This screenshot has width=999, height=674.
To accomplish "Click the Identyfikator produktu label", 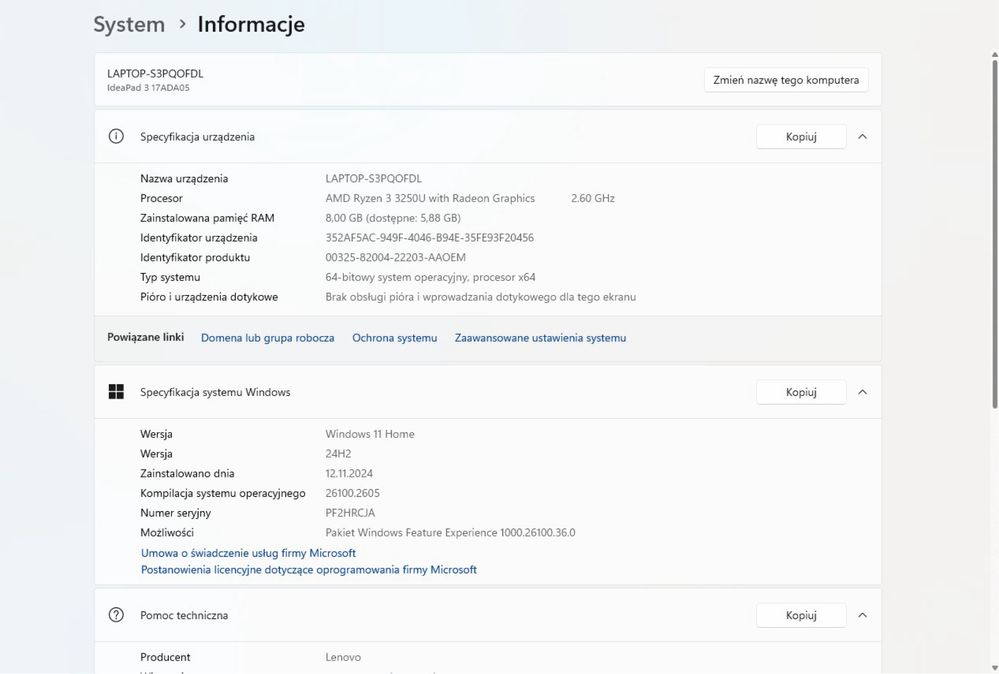I will click(x=195, y=257).
